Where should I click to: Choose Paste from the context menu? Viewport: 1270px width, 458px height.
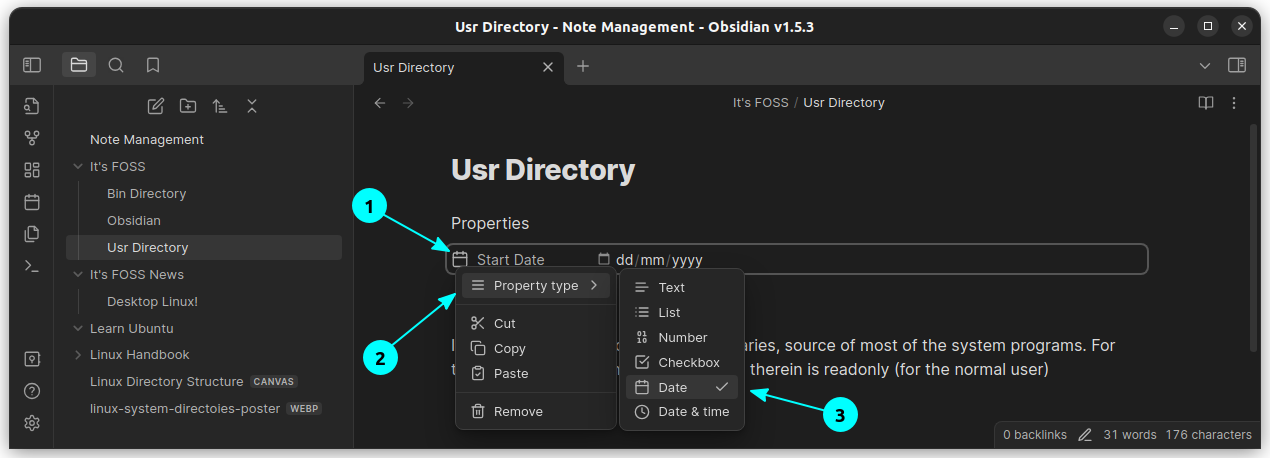536,374
